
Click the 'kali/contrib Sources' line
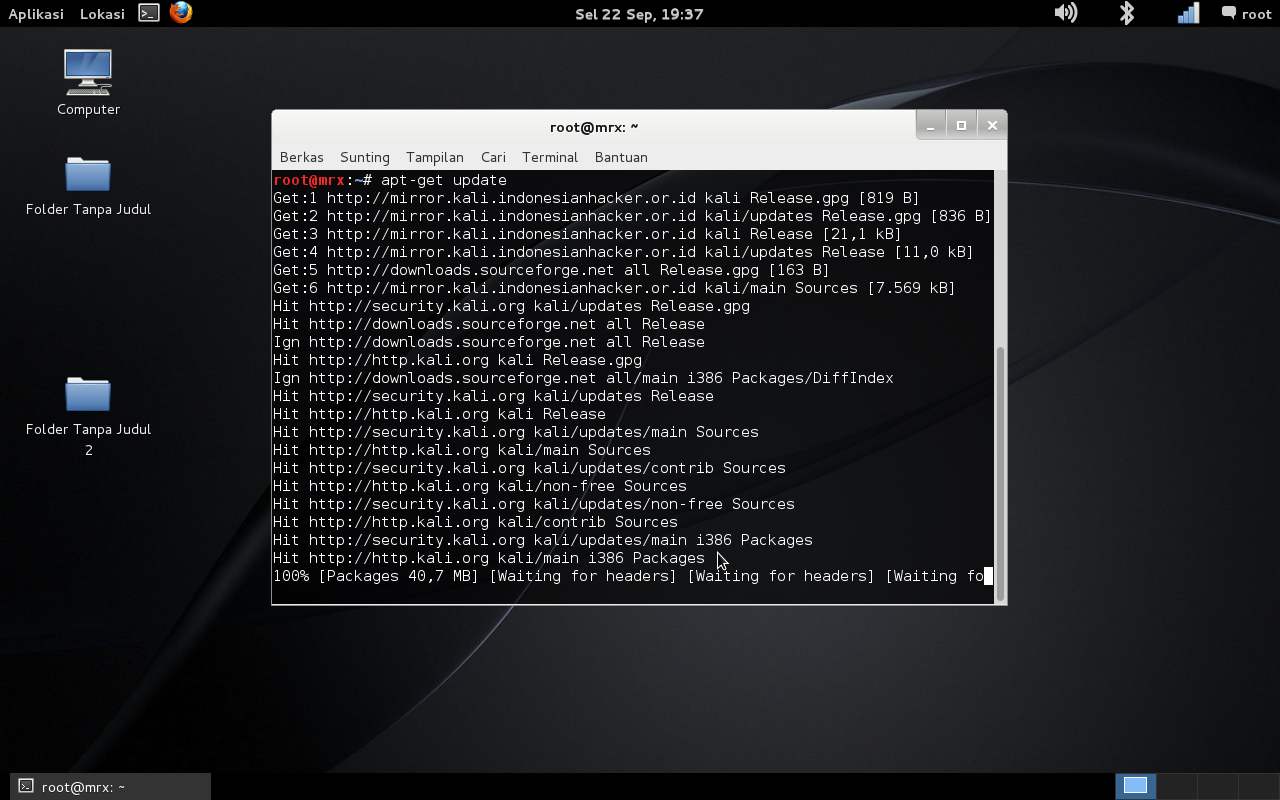click(x=475, y=522)
